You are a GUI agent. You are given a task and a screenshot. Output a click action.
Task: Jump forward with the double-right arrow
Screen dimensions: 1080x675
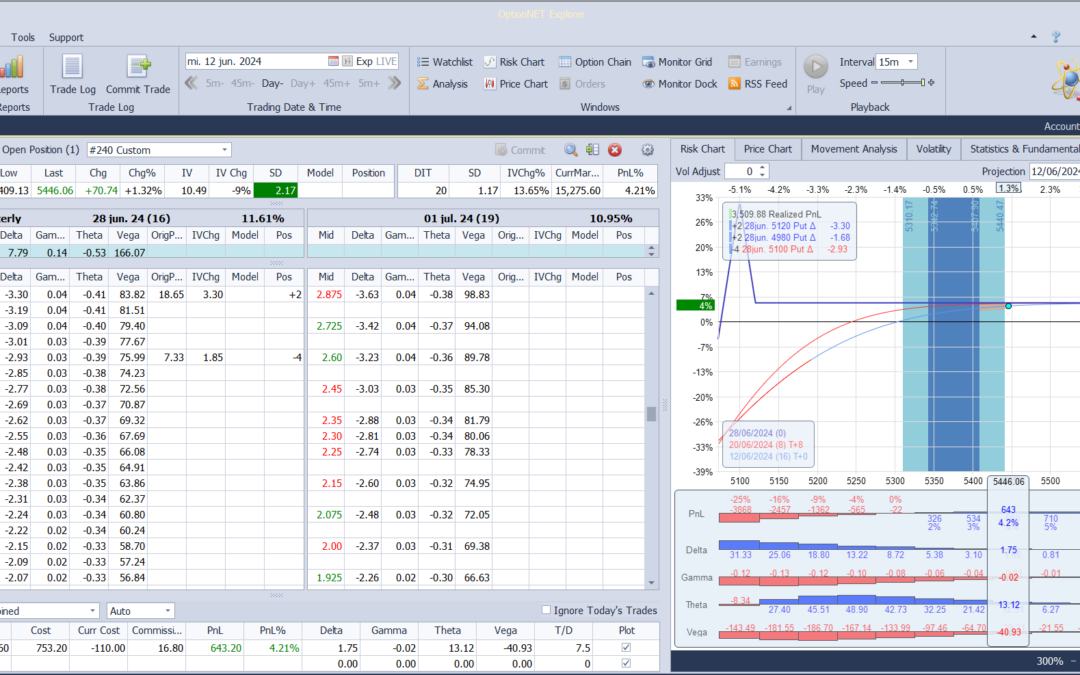coord(394,83)
